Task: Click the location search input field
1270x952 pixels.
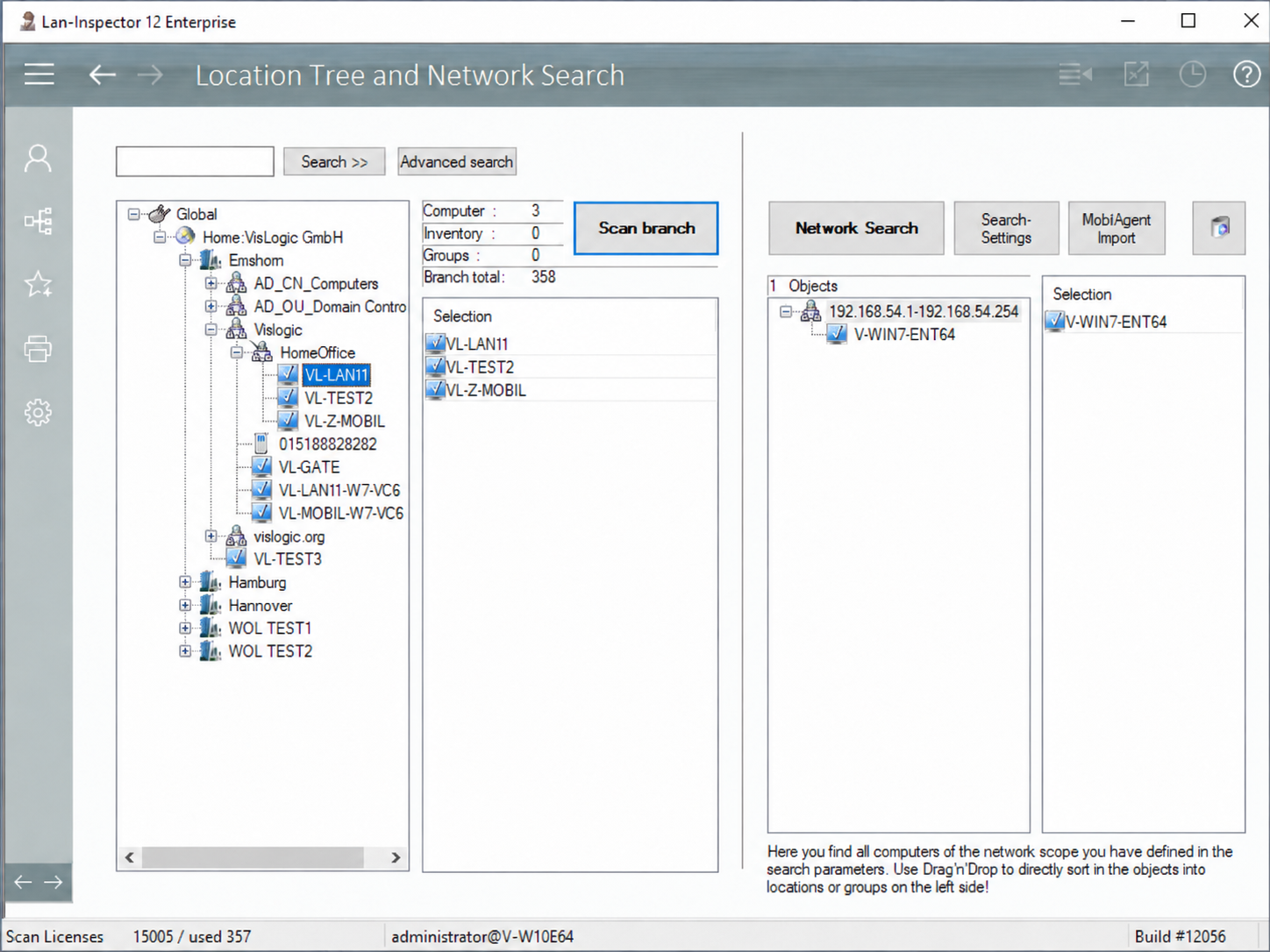Action: [195, 162]
